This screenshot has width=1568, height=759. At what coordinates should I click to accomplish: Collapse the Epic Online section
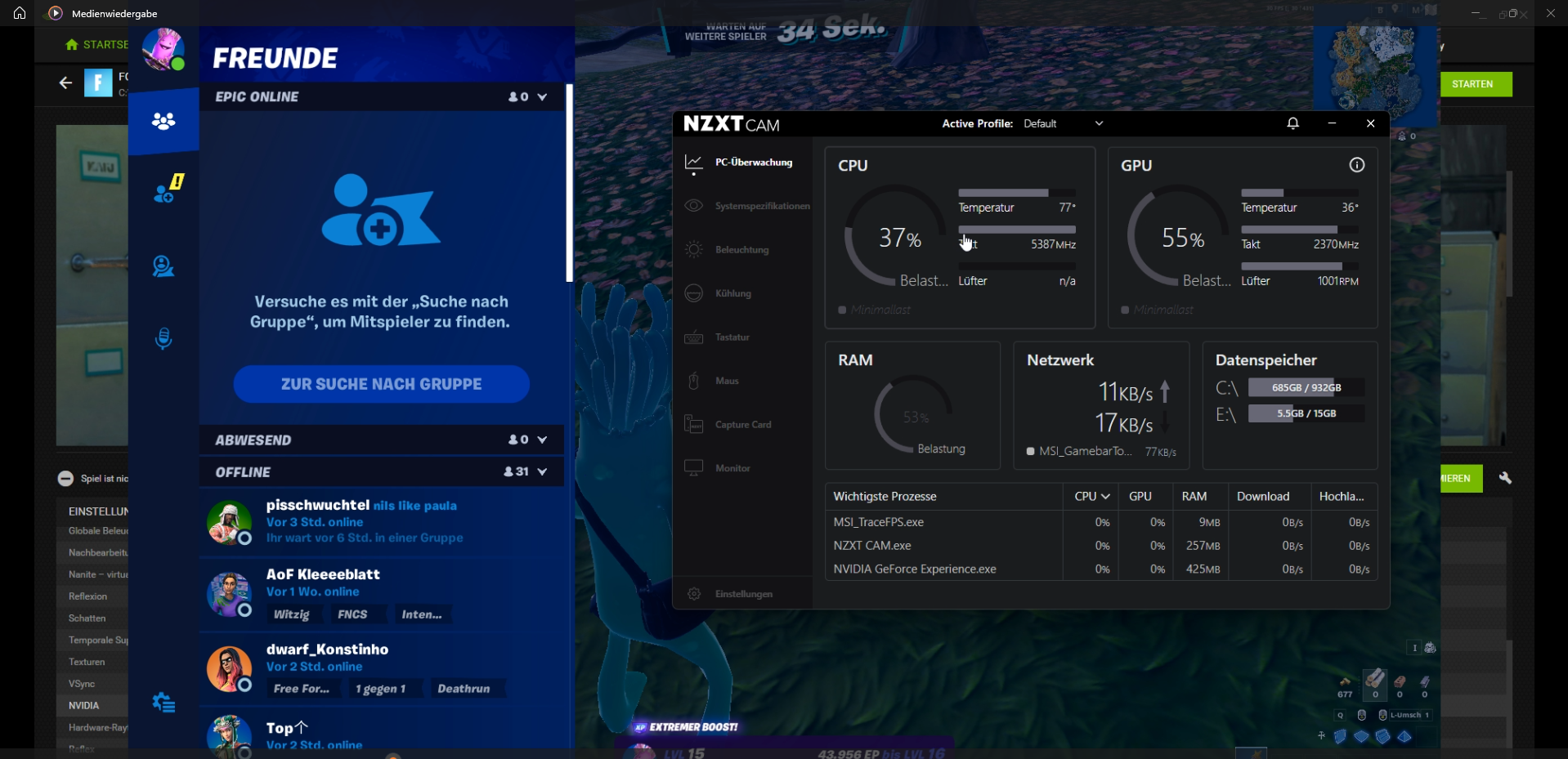[x=542, y=97]
